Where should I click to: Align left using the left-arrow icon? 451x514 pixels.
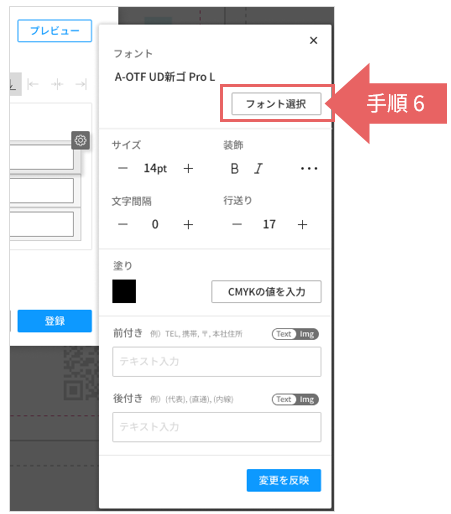tap(33, 84)
